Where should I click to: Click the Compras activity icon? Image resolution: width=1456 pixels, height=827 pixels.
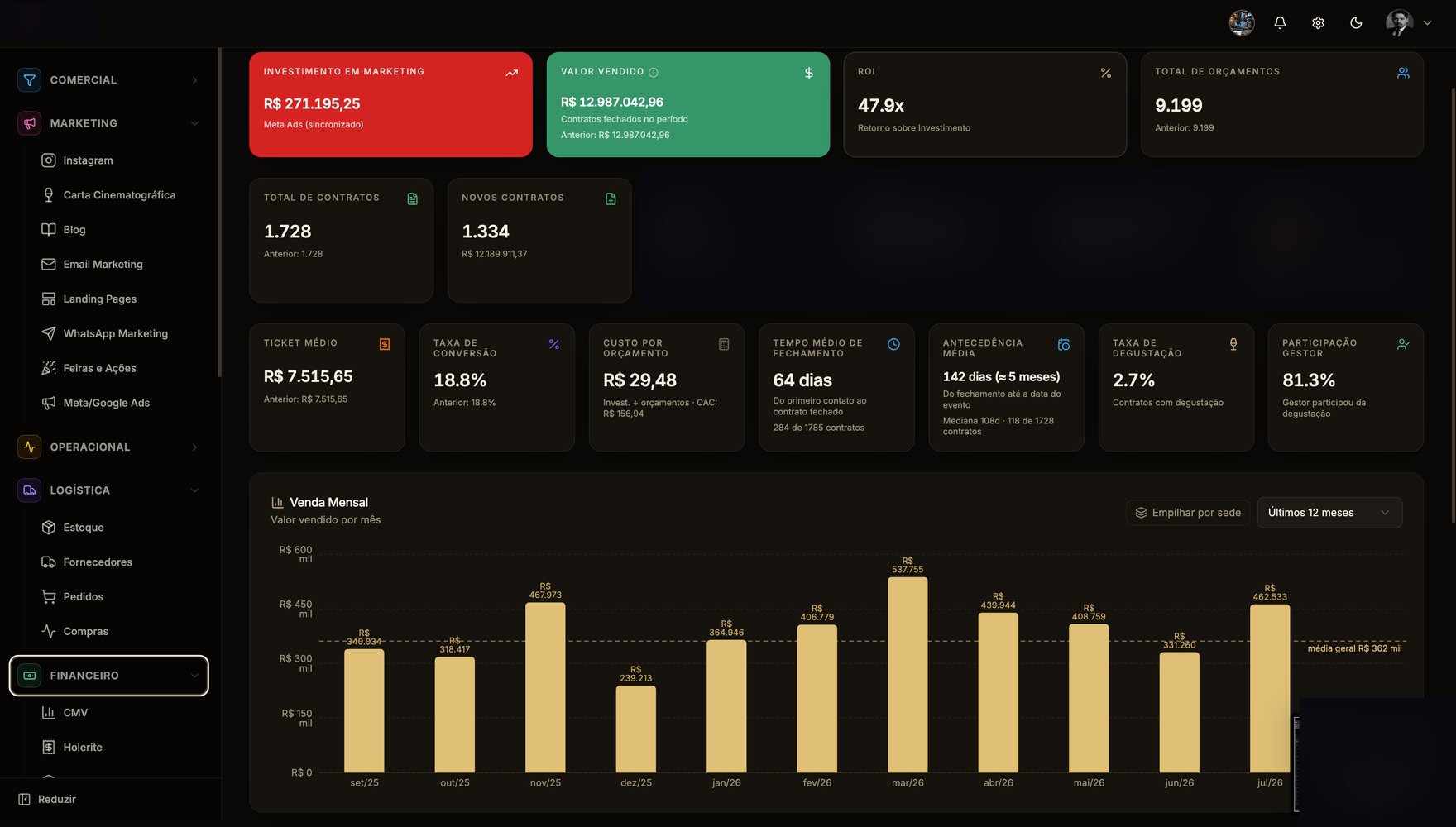pos(49,632)
